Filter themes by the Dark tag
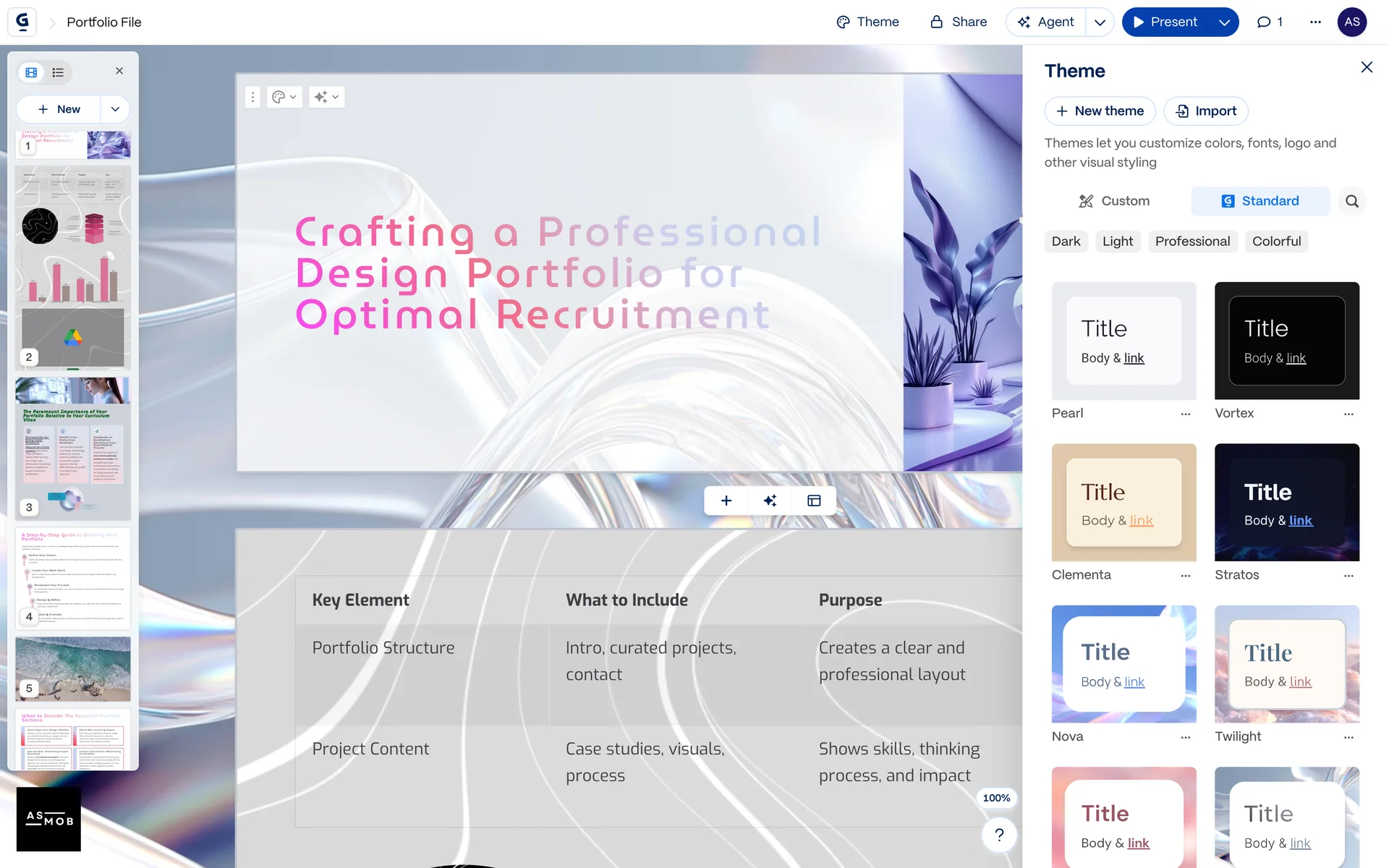 [x=1066, y=242]
